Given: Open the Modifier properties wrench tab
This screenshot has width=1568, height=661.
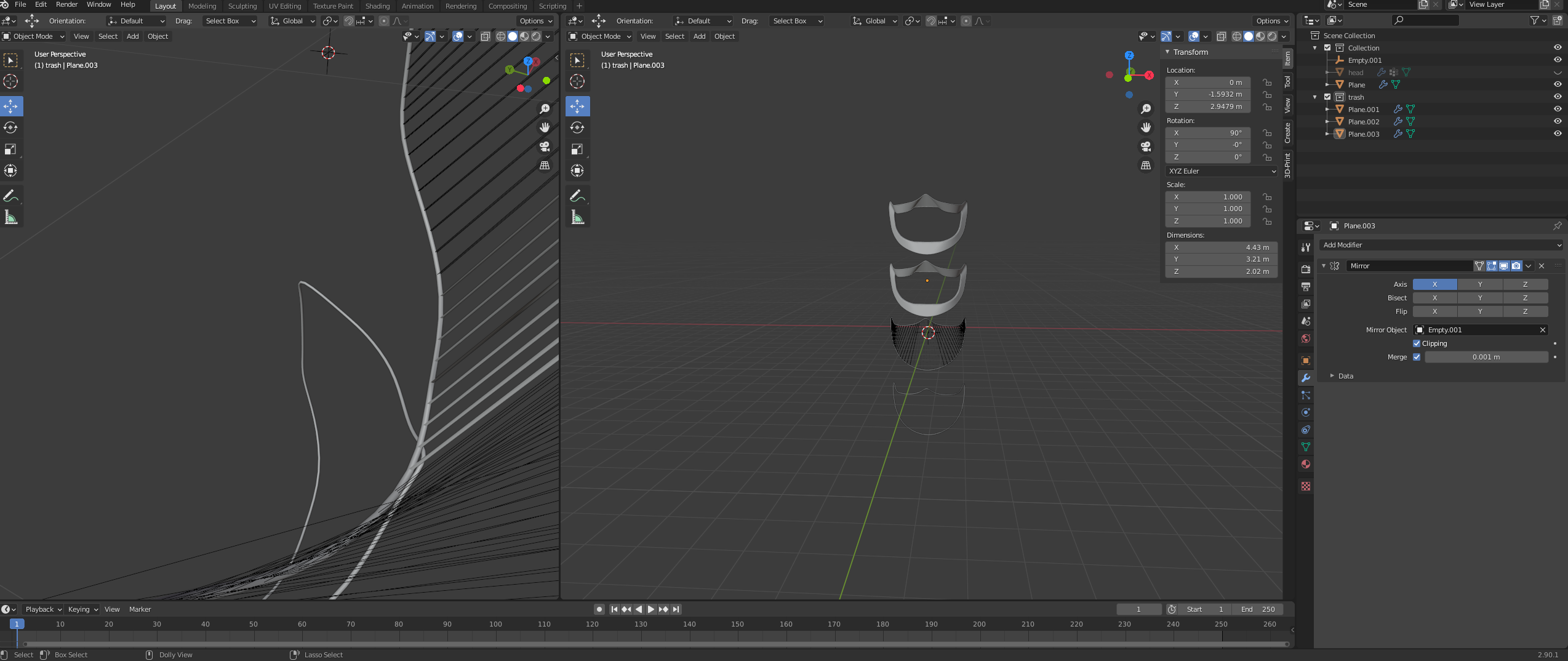Looking at the screenshot, I should point(1305,378).
